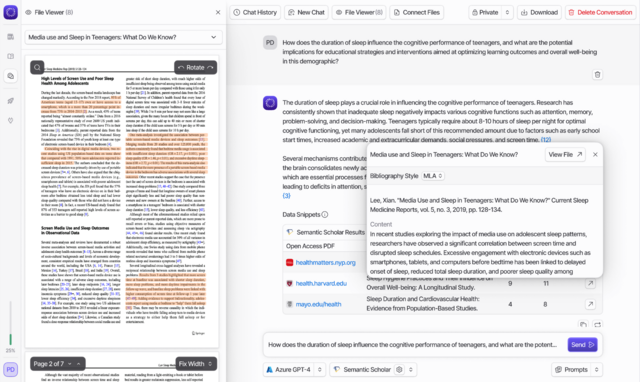
Task: Click the message input field
Action: click(413, 345)
